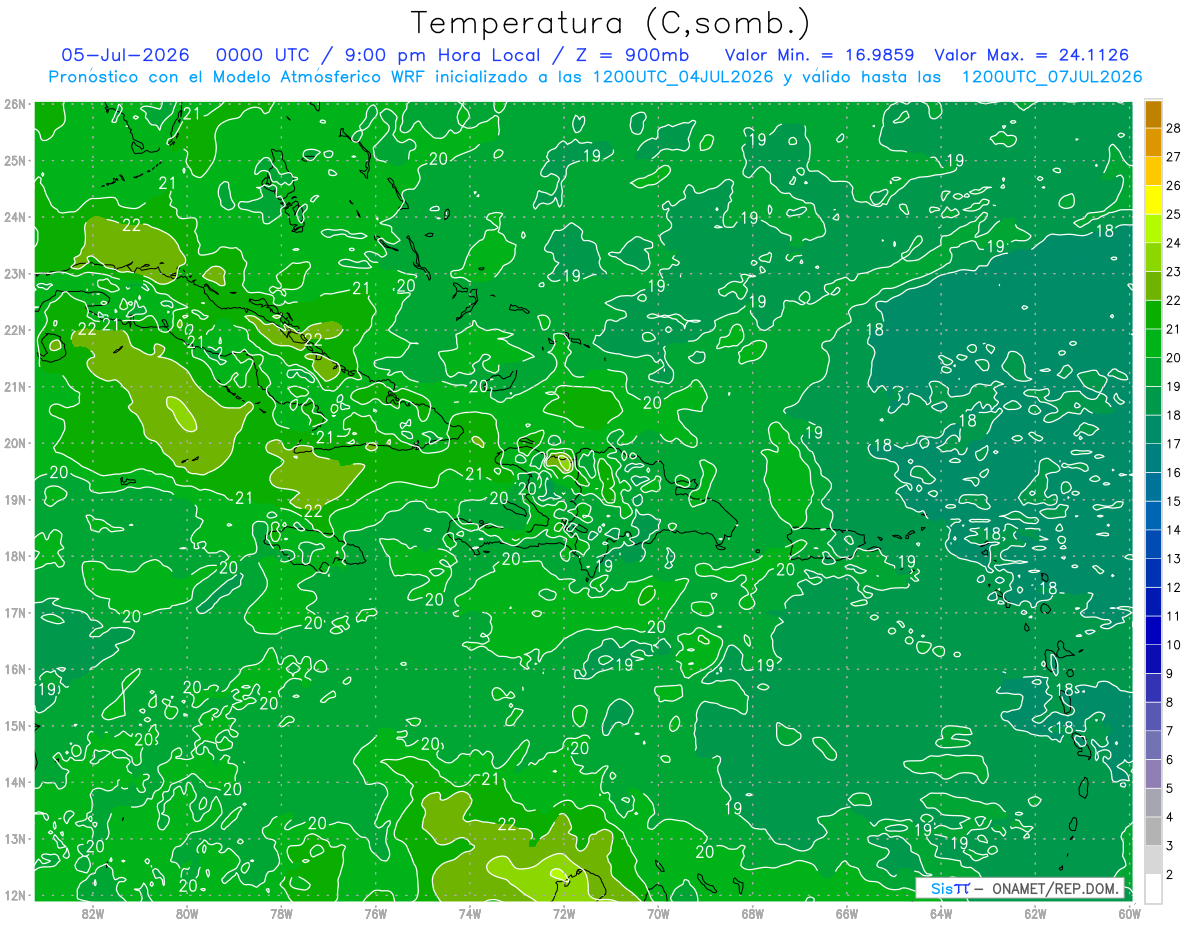The width and height of the screenshot is (1200, 927).
Task: Click latitude axis label '20N'
Action: 15,443
